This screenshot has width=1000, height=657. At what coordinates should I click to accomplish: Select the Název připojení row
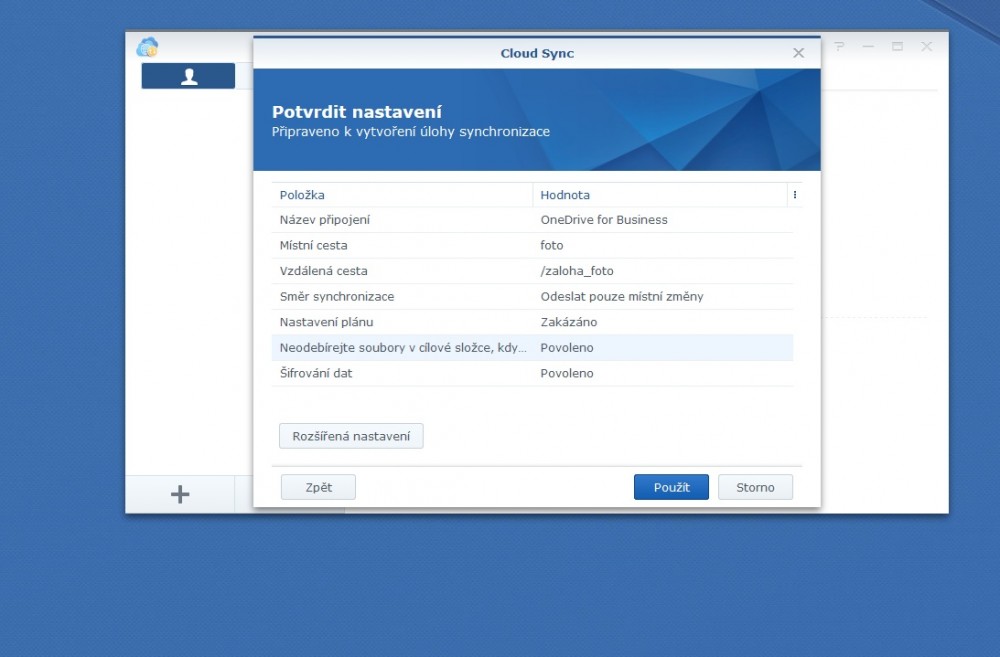[532, 220]
